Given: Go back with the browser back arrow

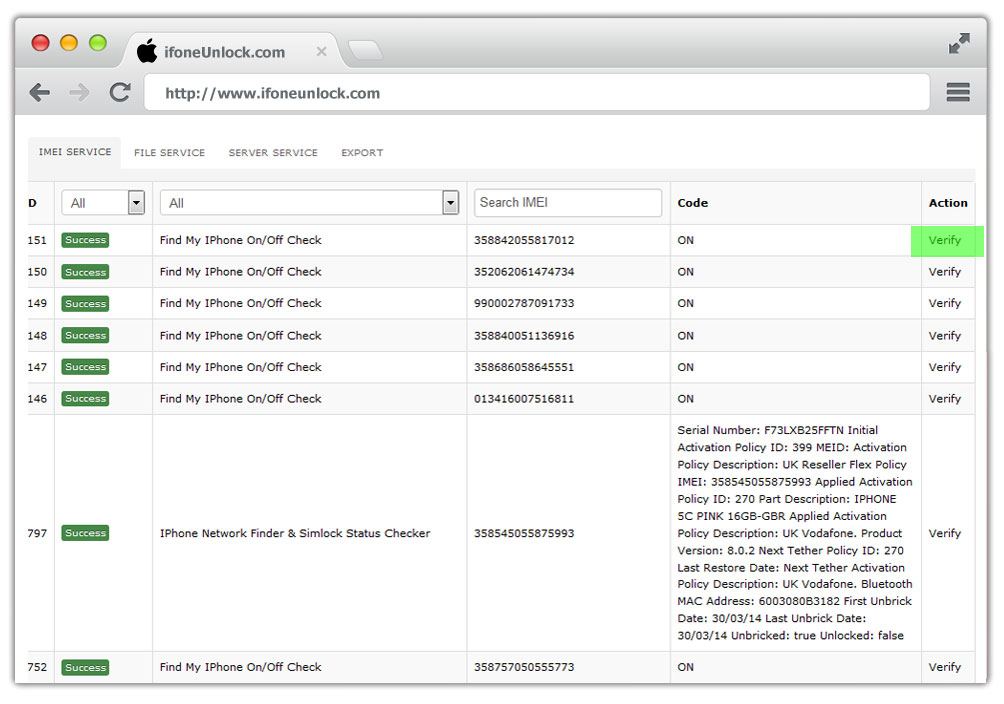Looking at the screenshot, I should (40, 93).
